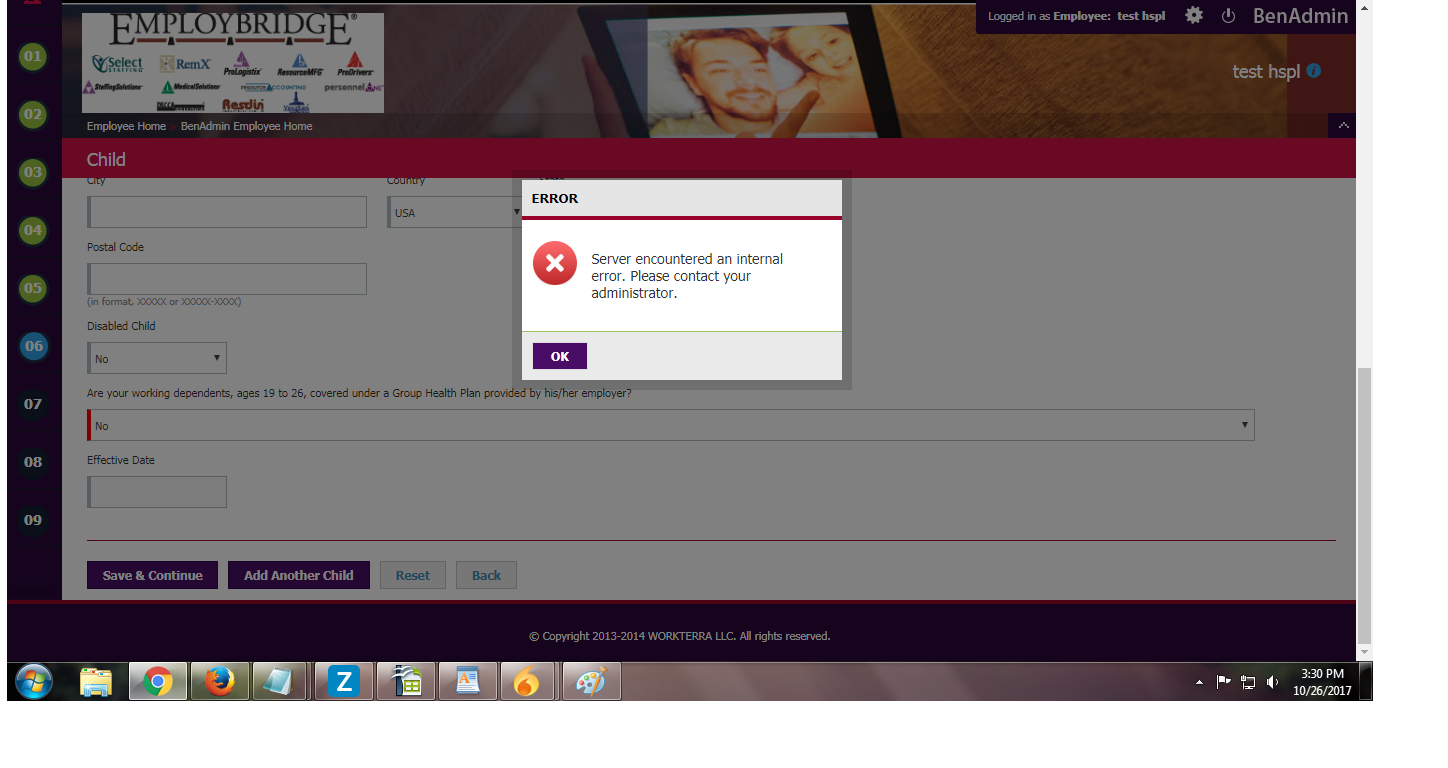The image size is (1448, 768).
Task: Click the settings gear icon in header
Action: pyautogui.click(x=1193, y=16)
